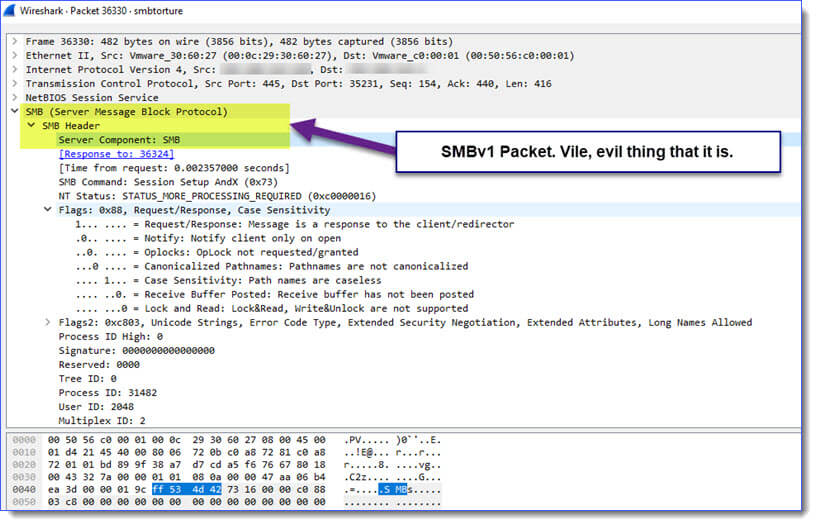Select User ID: 2048 row
Viewport: 817px width, 526px height.
pyautogui.click(x=96, y=407)
